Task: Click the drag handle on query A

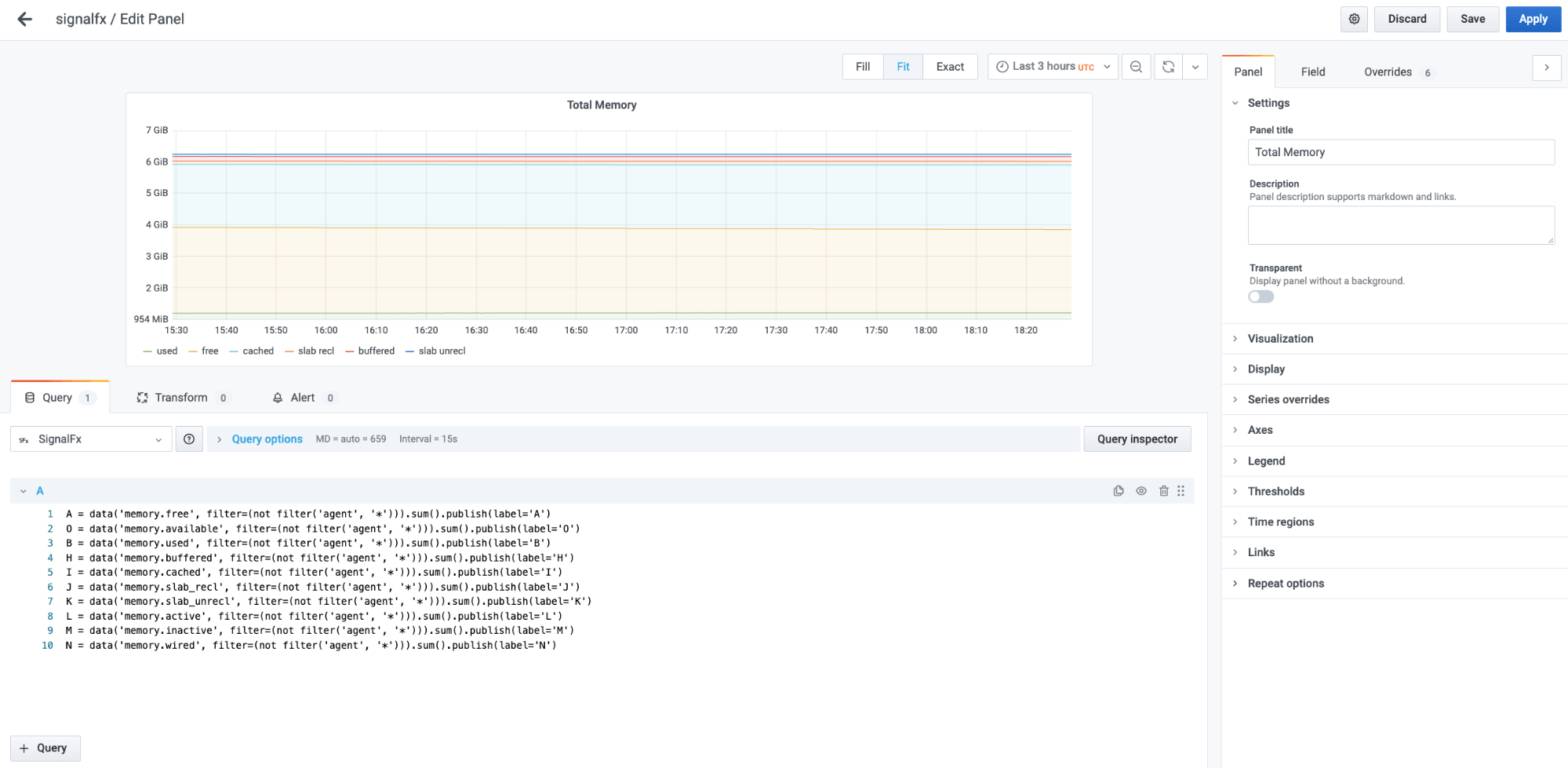Action: coord(1181,490)
